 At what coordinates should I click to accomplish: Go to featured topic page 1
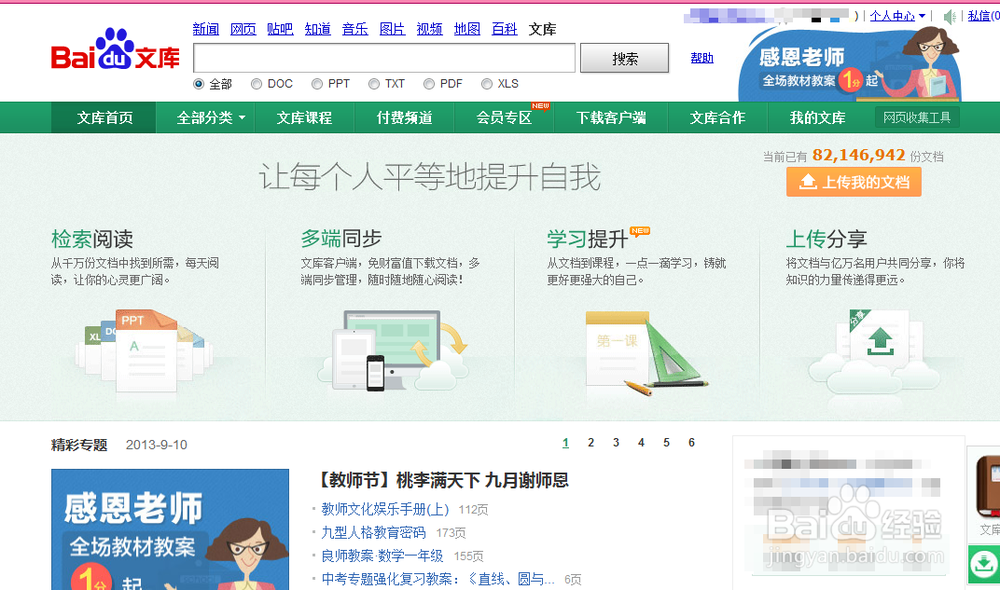(566, 443)
